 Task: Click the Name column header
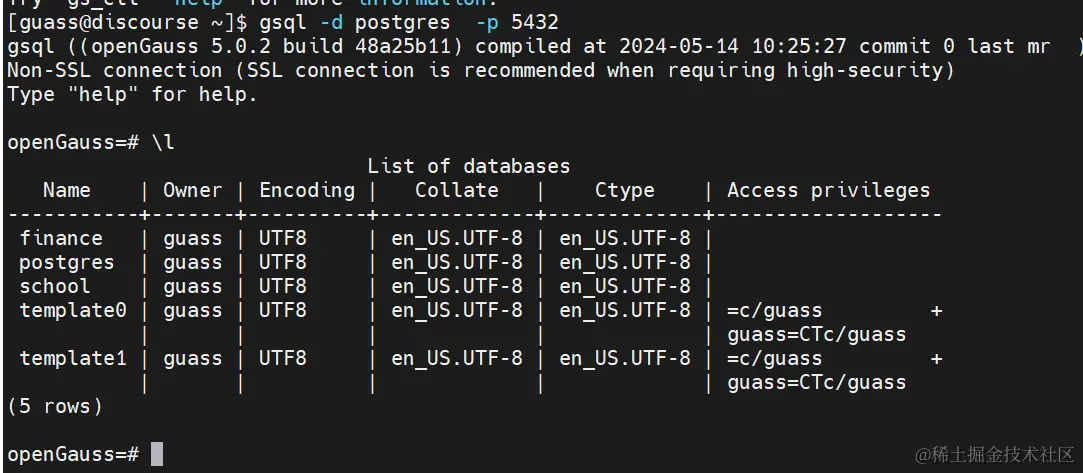[67, 190]
